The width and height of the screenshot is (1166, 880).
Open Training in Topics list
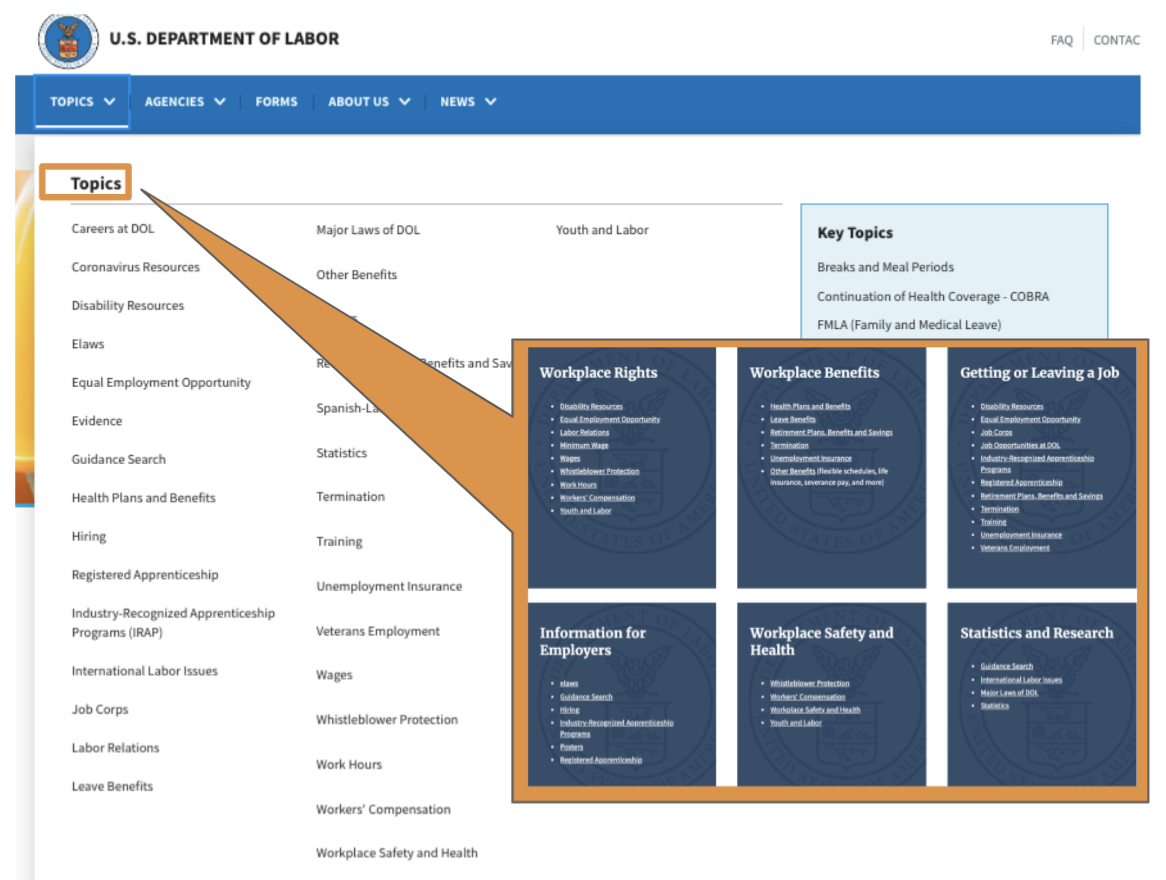339,542
